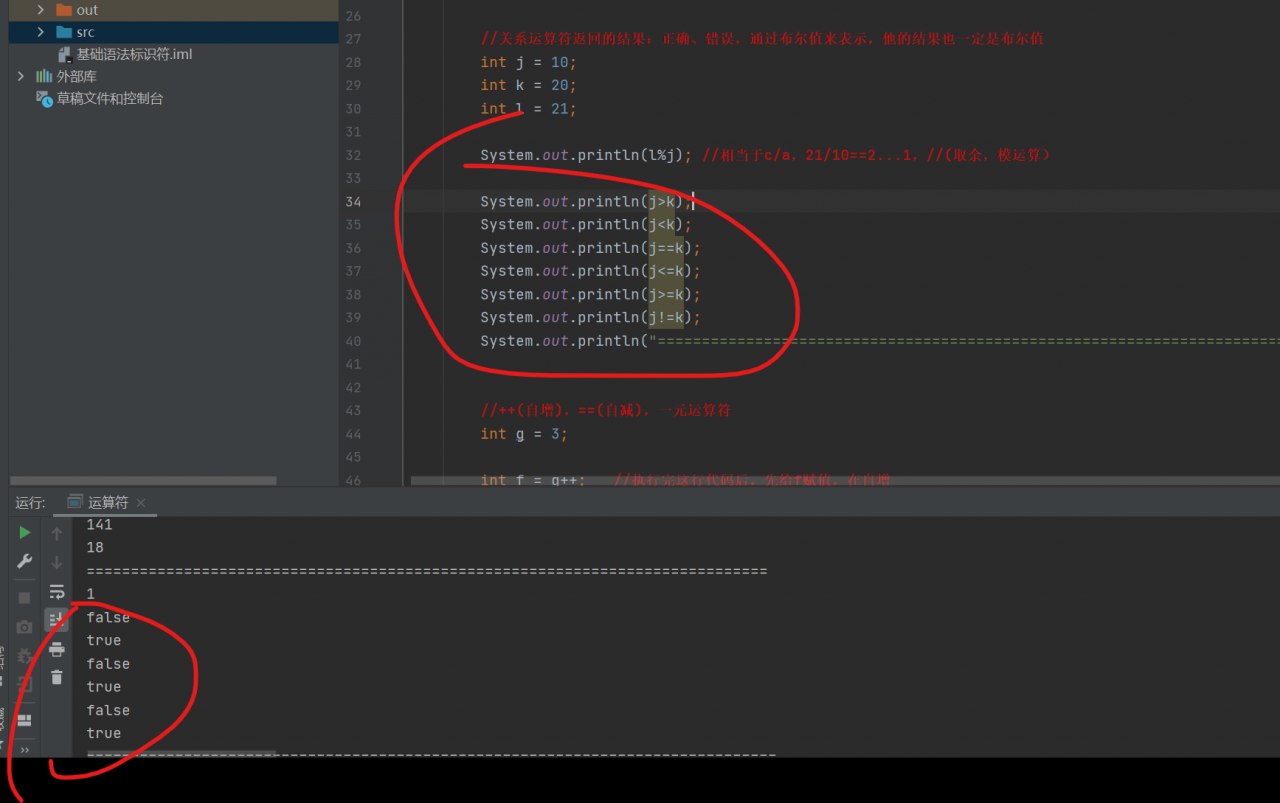
Task: Place cursor in the line 43 comment
Action: [x=606, y=410]
